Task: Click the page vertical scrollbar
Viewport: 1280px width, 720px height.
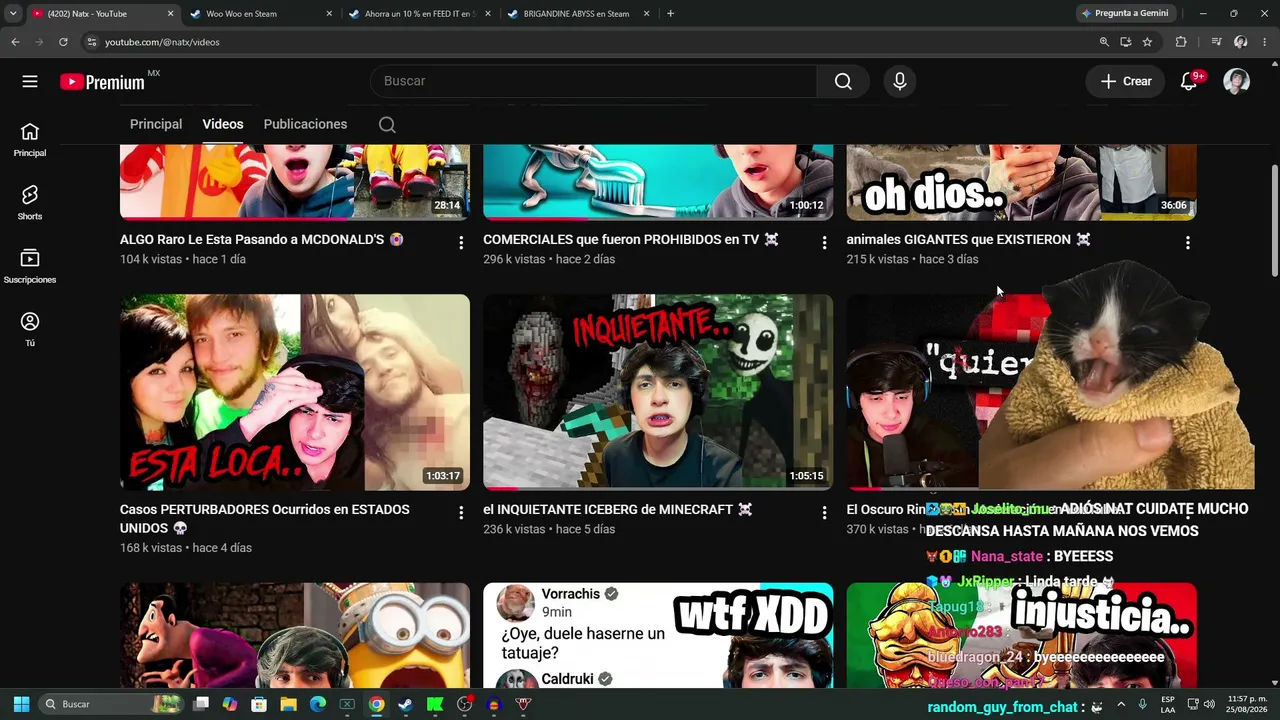Action: [1274, 220]
